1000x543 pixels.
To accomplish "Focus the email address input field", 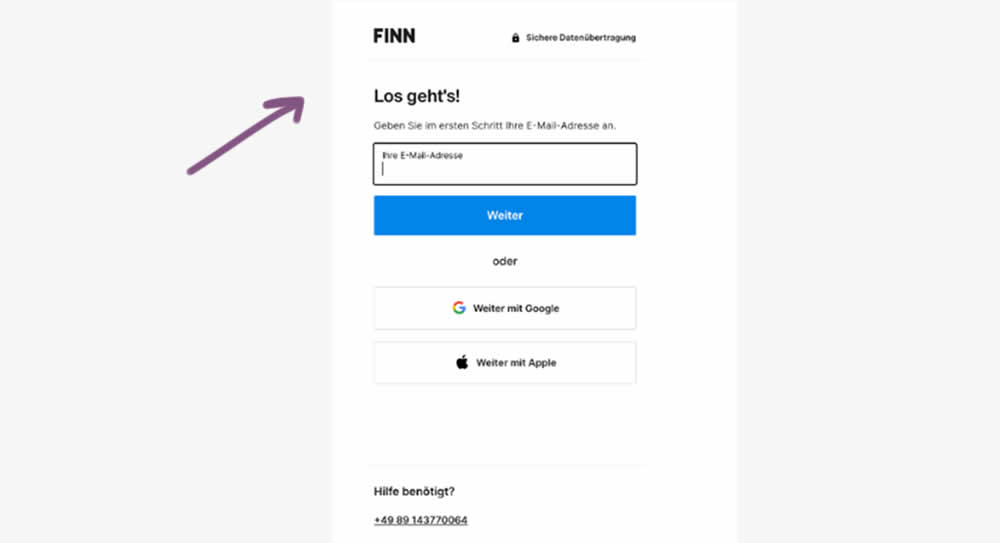I will point(504,169).
